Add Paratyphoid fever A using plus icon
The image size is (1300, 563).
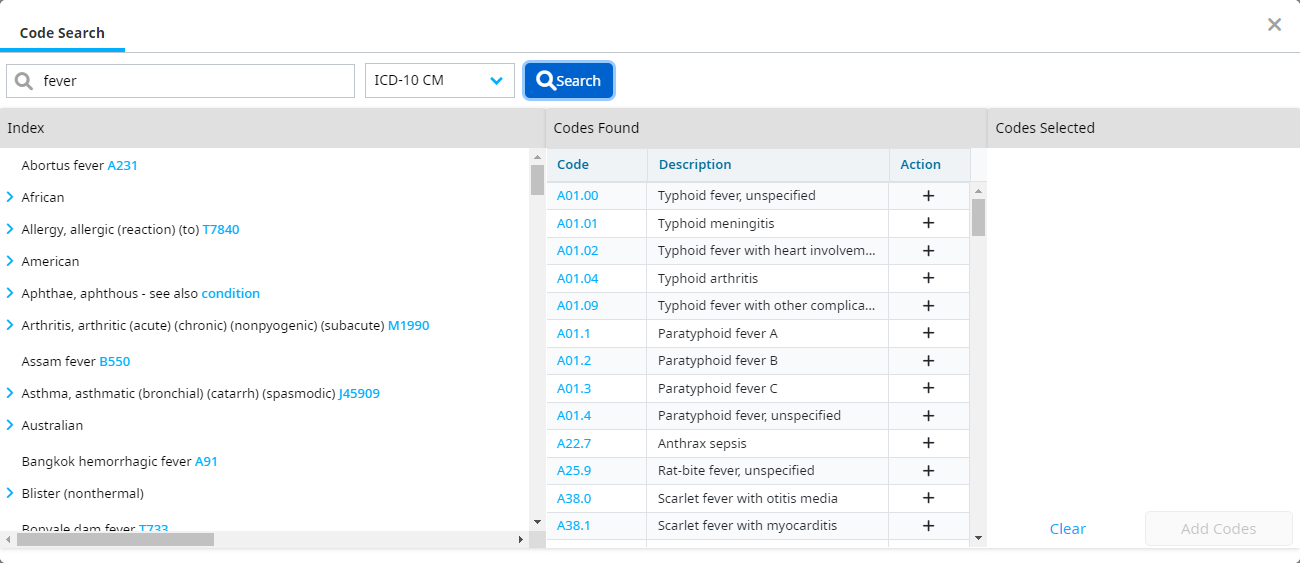pyautogui.click(x=928, y=333)
